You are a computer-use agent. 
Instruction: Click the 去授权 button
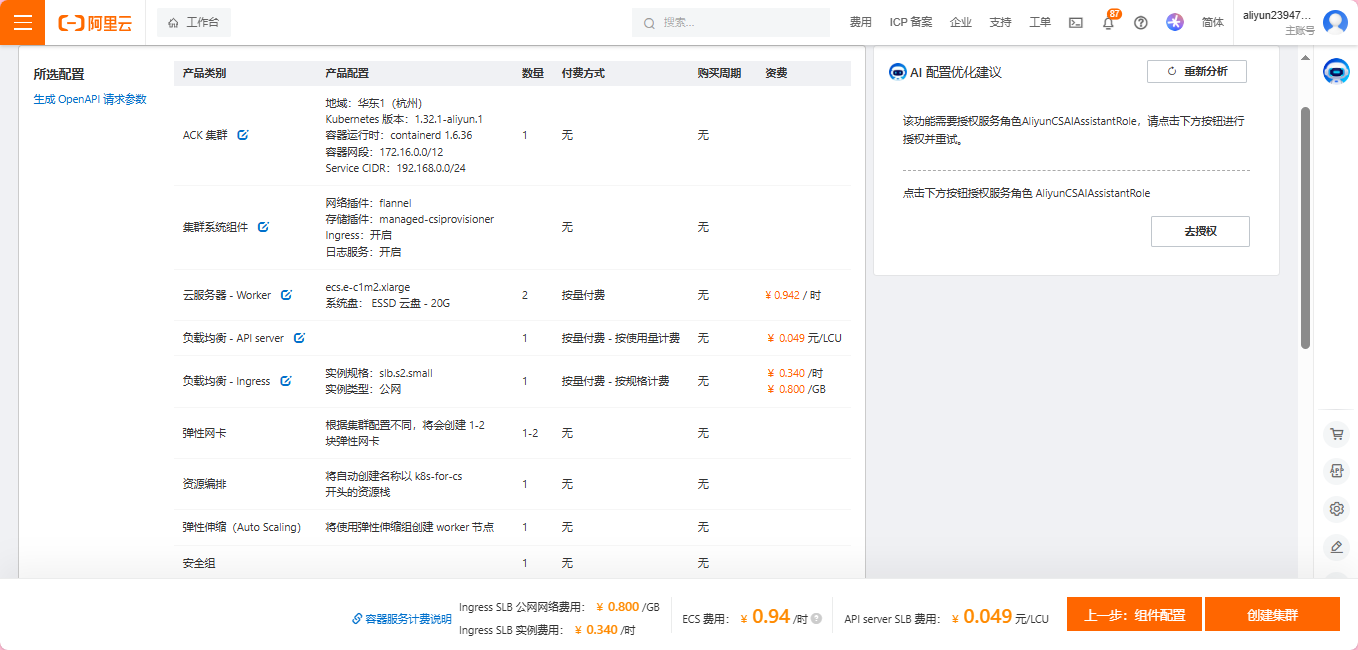[x=1200, y=231]
